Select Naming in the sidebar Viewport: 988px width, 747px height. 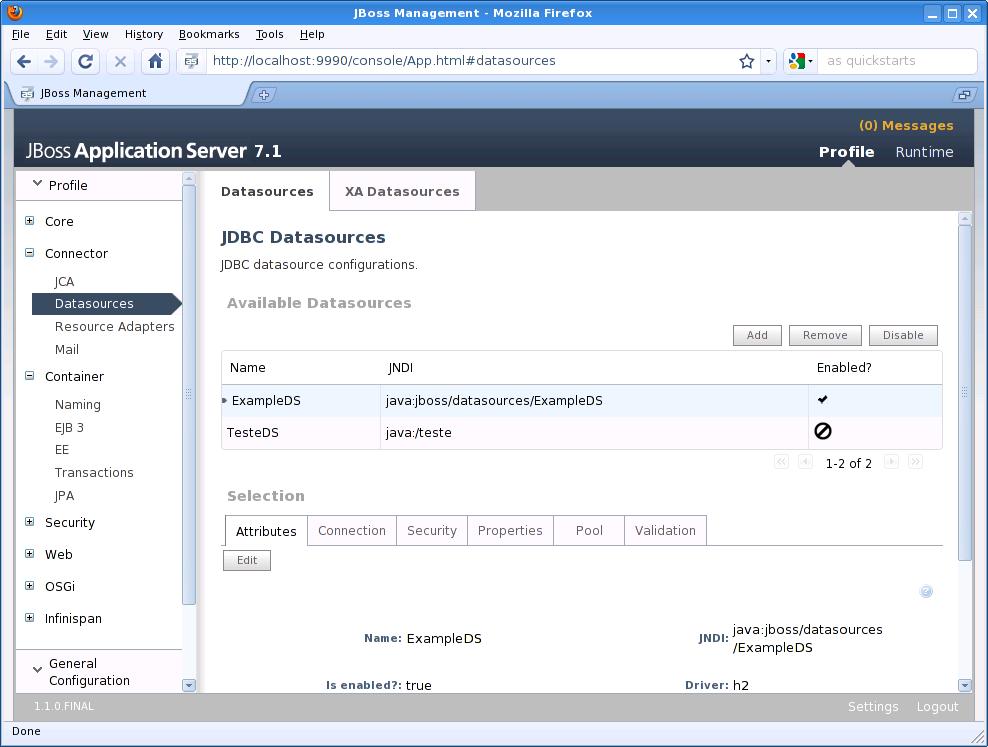78,404
